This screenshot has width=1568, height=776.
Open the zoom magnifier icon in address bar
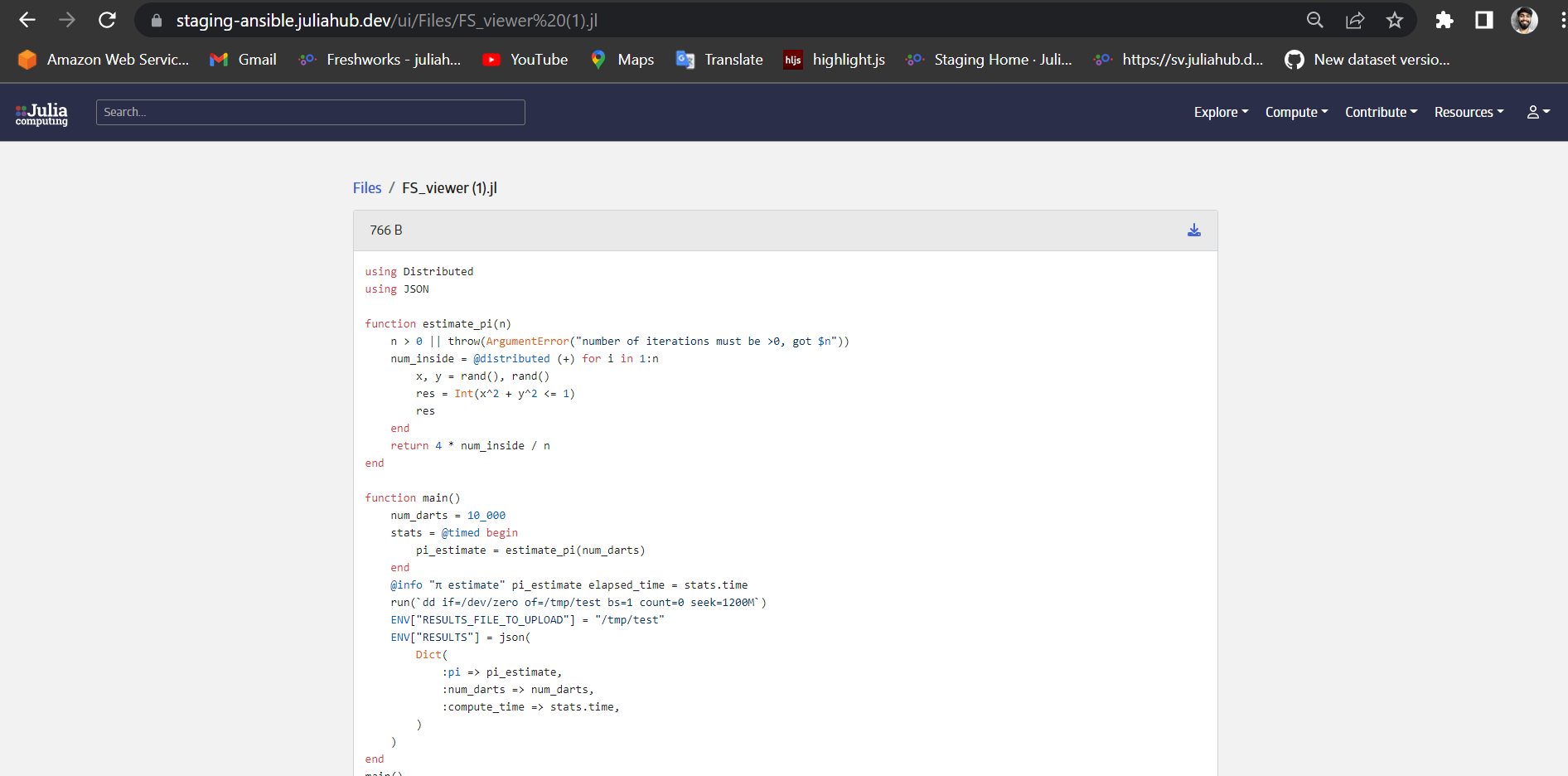1315,20
